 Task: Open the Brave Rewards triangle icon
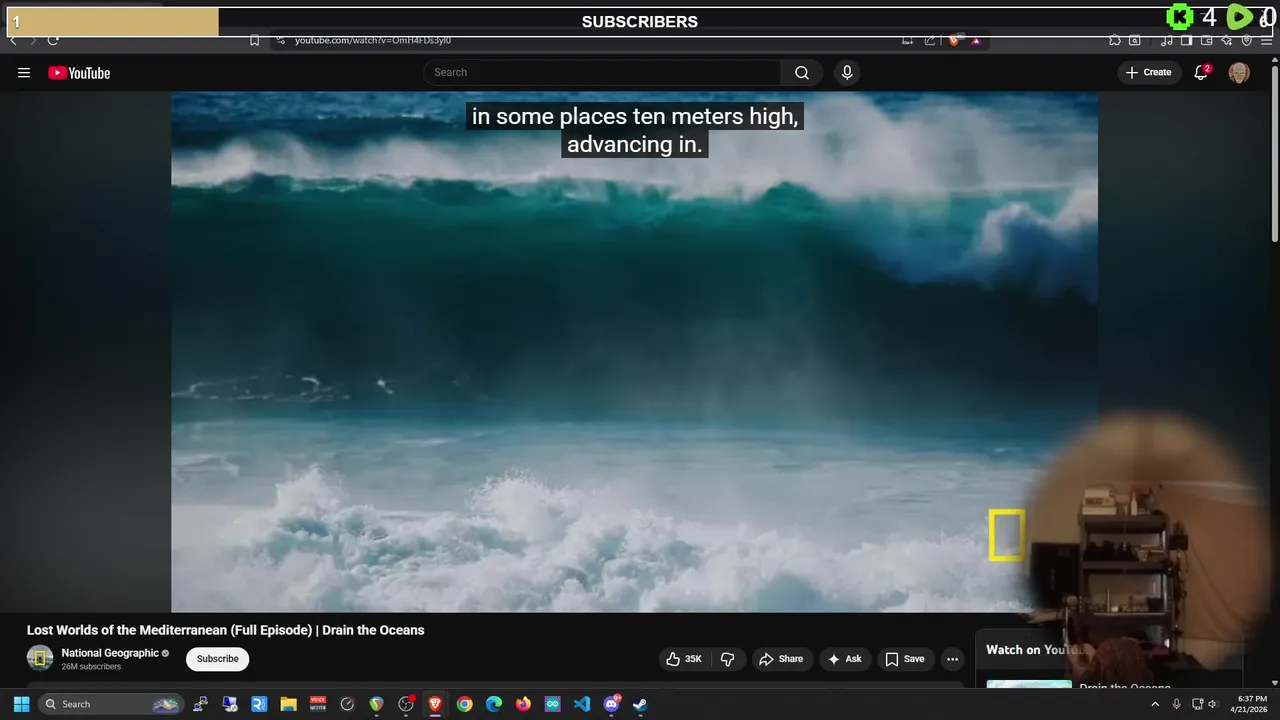[x=975, y=40]
